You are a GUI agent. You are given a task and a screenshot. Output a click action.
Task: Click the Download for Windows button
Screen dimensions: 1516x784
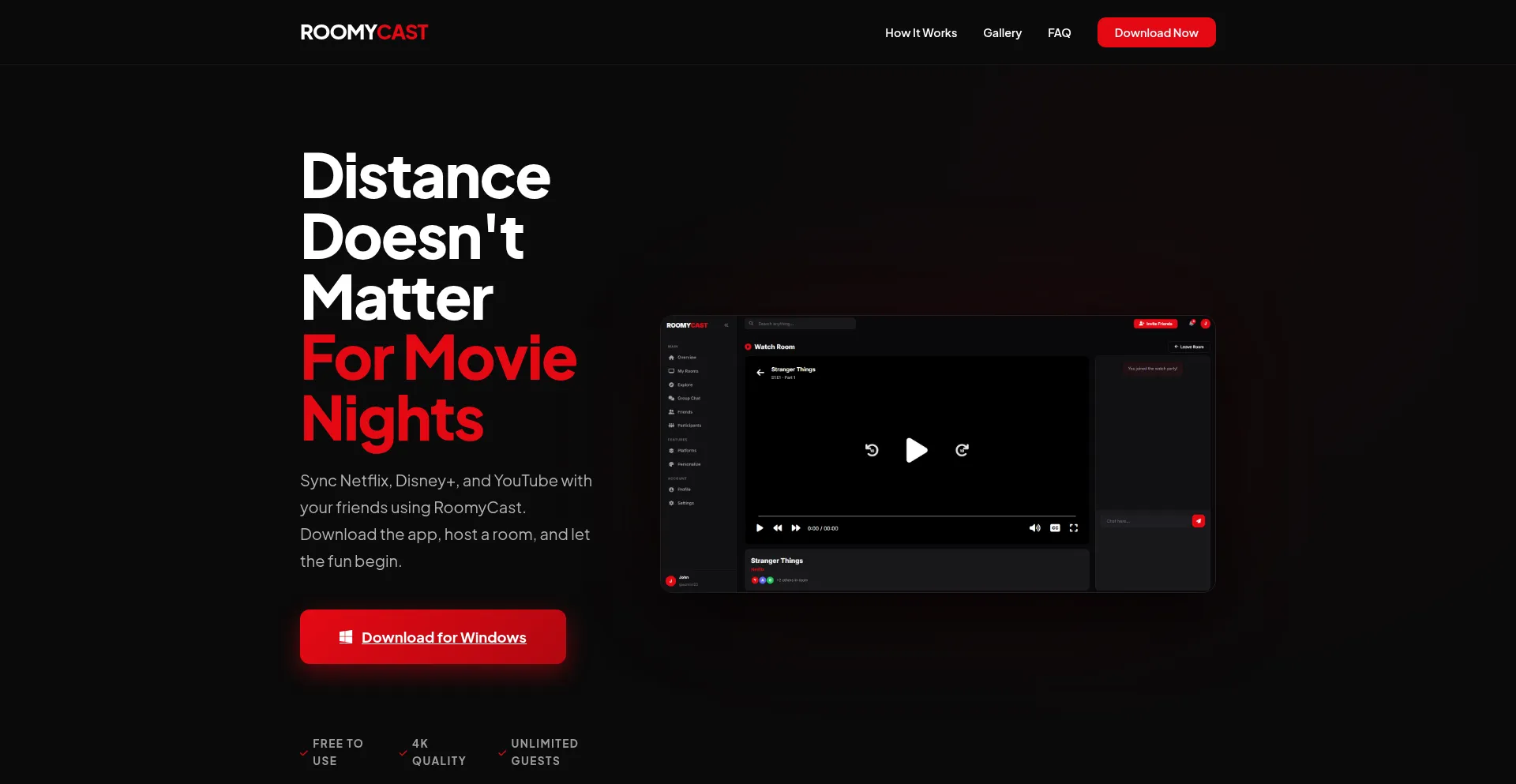(433, 636)
